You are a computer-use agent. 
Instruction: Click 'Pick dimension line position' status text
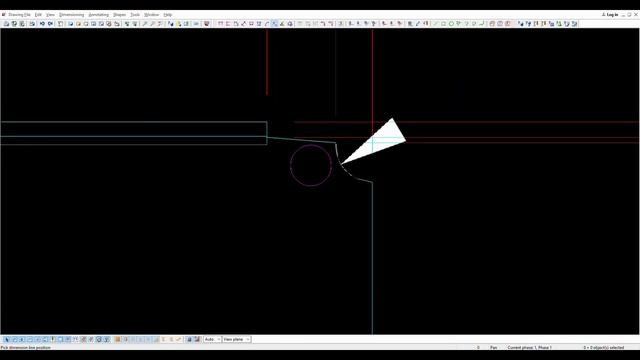(x=26, y=347)
